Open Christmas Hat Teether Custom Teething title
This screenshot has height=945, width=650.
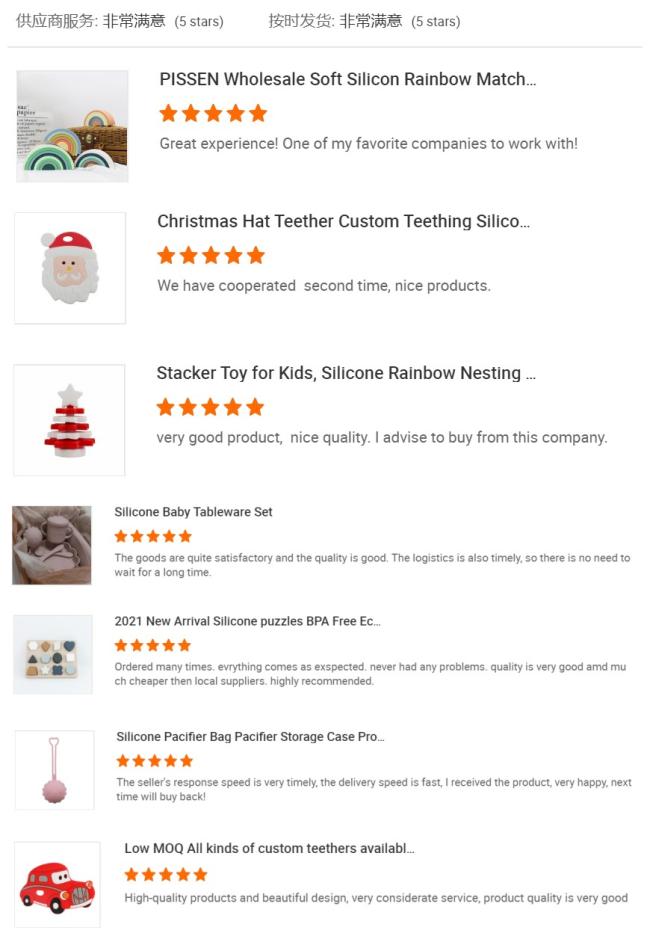pyautogui.click(x=343, y=221)
